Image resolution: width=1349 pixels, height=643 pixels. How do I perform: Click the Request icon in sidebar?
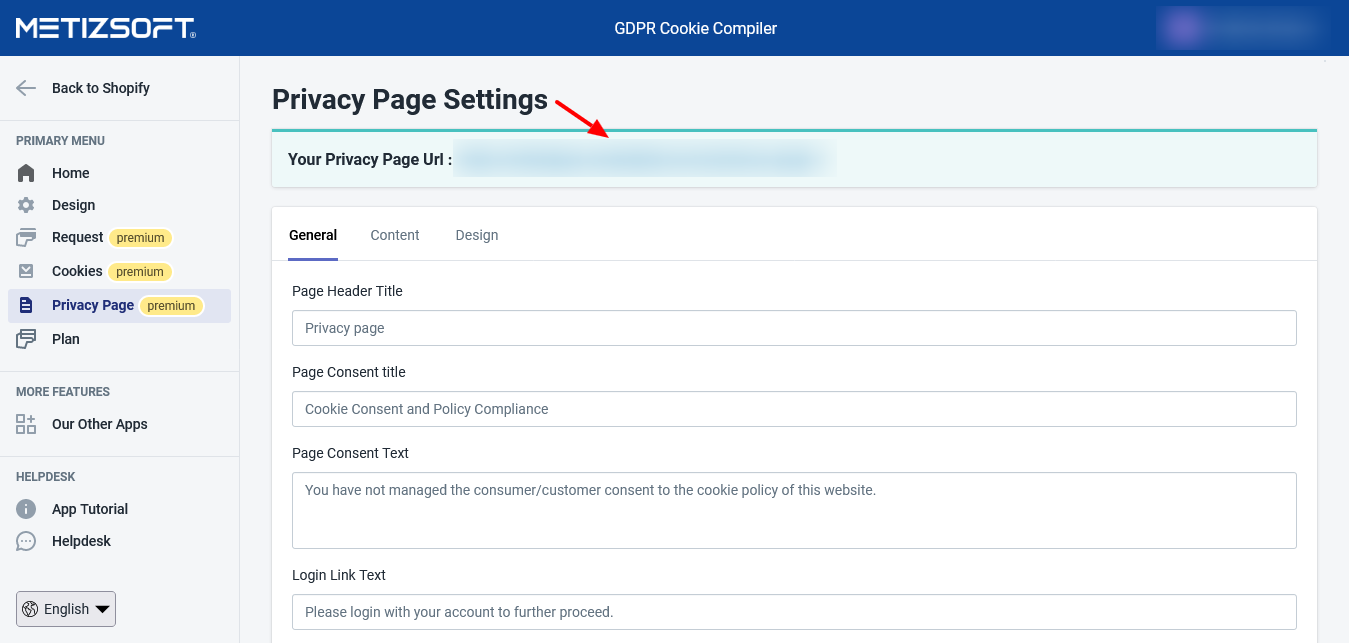click(x=26, y=238)
